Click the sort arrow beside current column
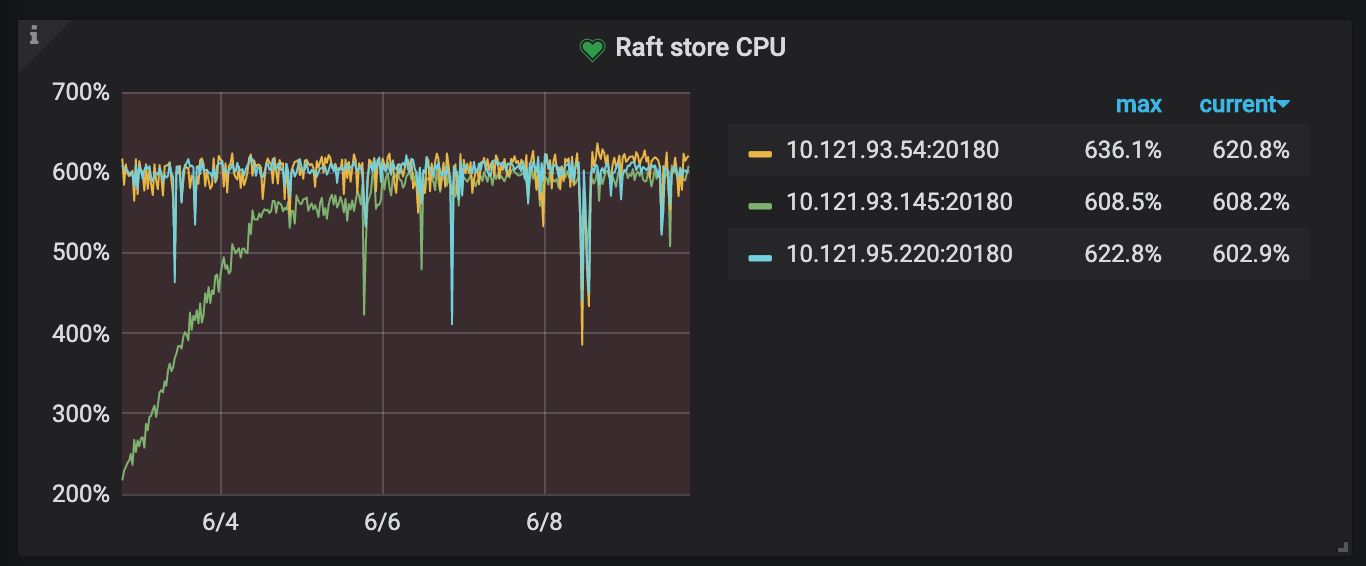 point(1284,105)
